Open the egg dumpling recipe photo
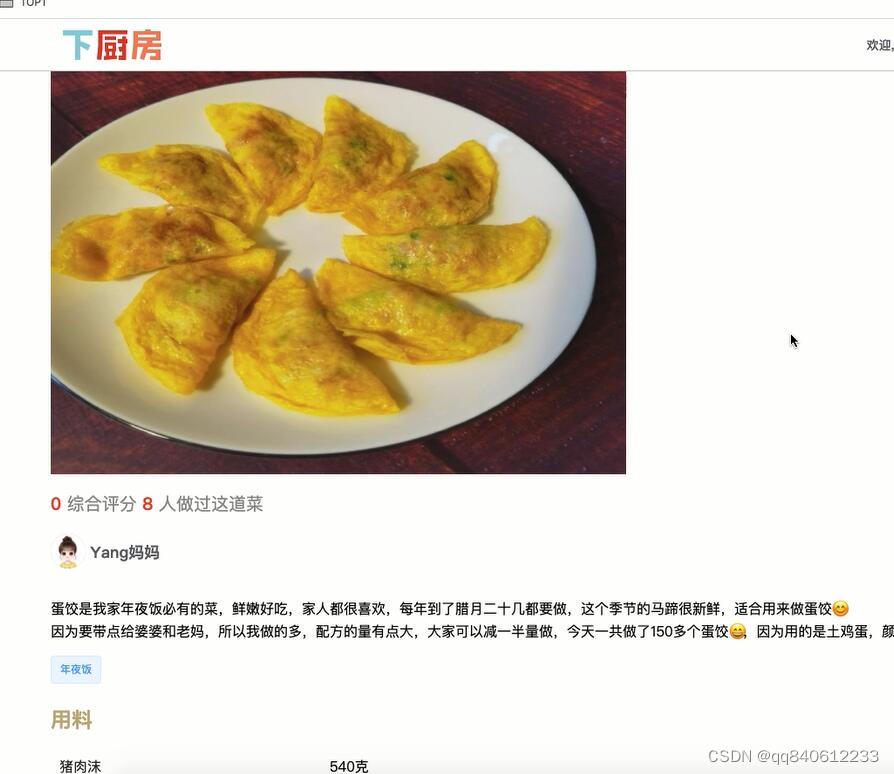The image size is (894, 774). (338, 272)
